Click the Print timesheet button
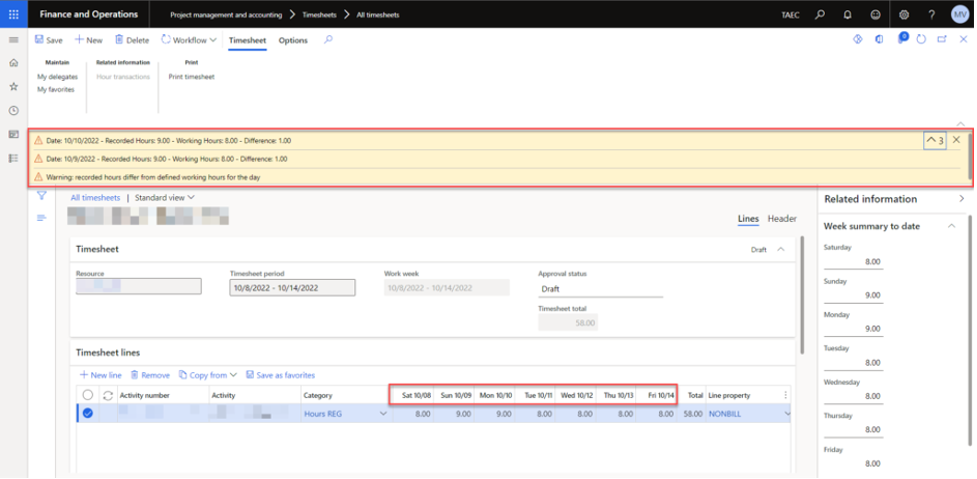The width and height of the screenshot is (977, 479). point(191,77)
